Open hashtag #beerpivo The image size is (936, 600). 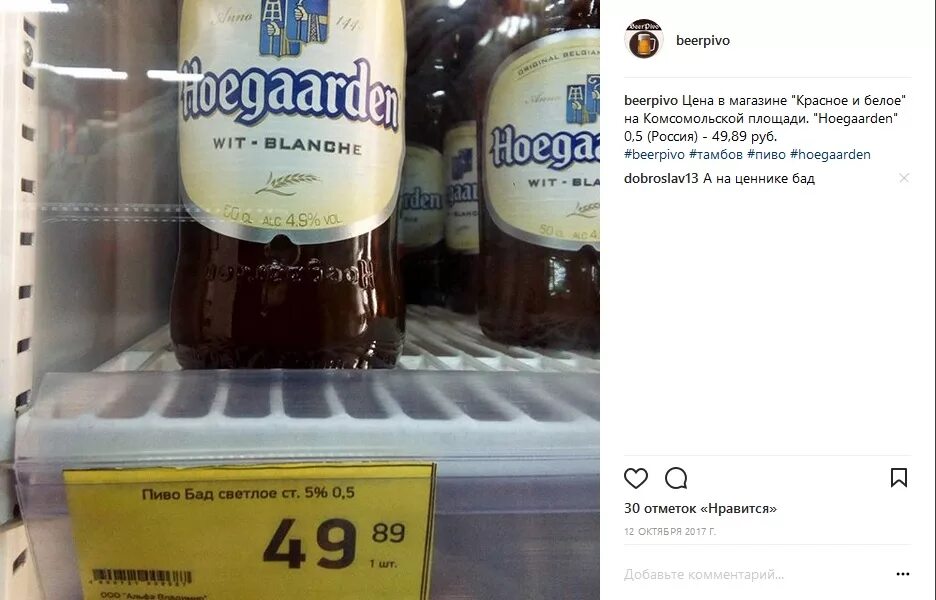654,154
